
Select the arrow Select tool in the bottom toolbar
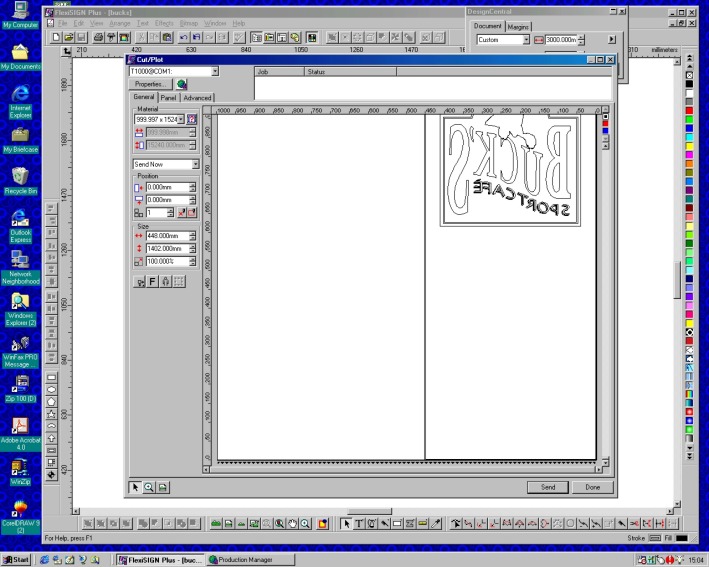pyautogui.click(x=346, y=524)
